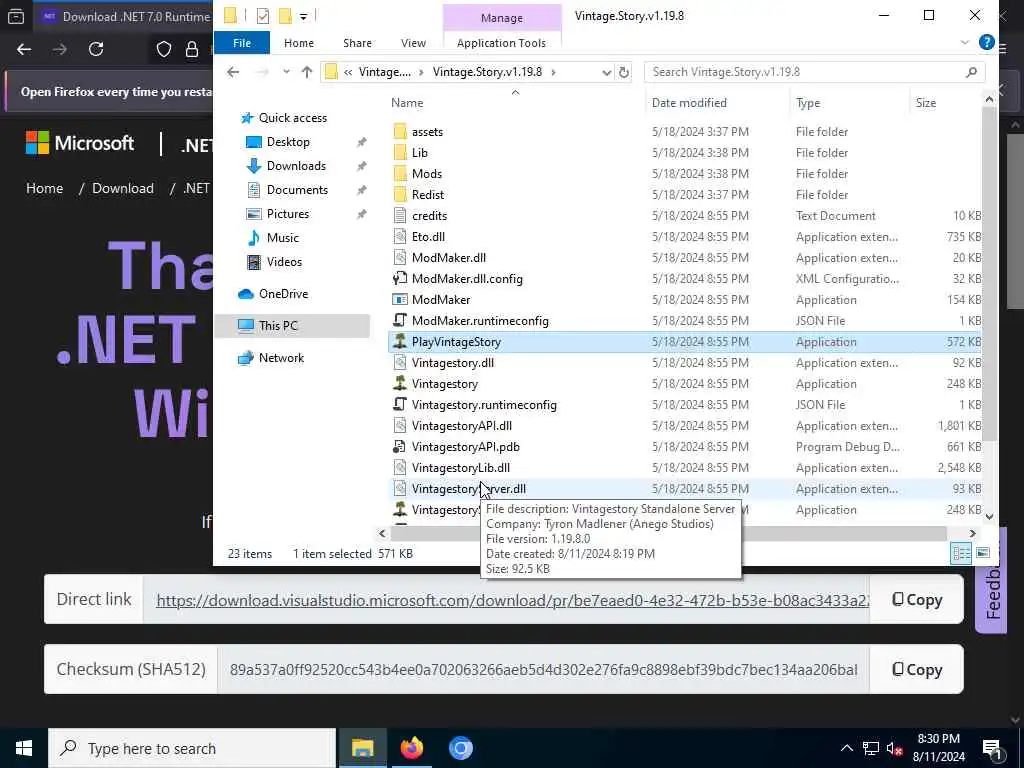Select the credits text document icon

coord(400,216)
